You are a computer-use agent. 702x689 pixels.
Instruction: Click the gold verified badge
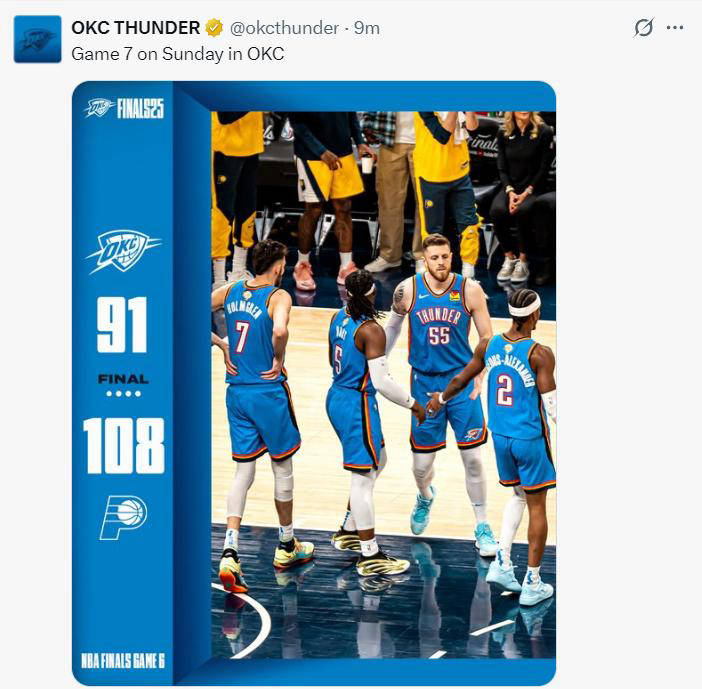point(214,28)
